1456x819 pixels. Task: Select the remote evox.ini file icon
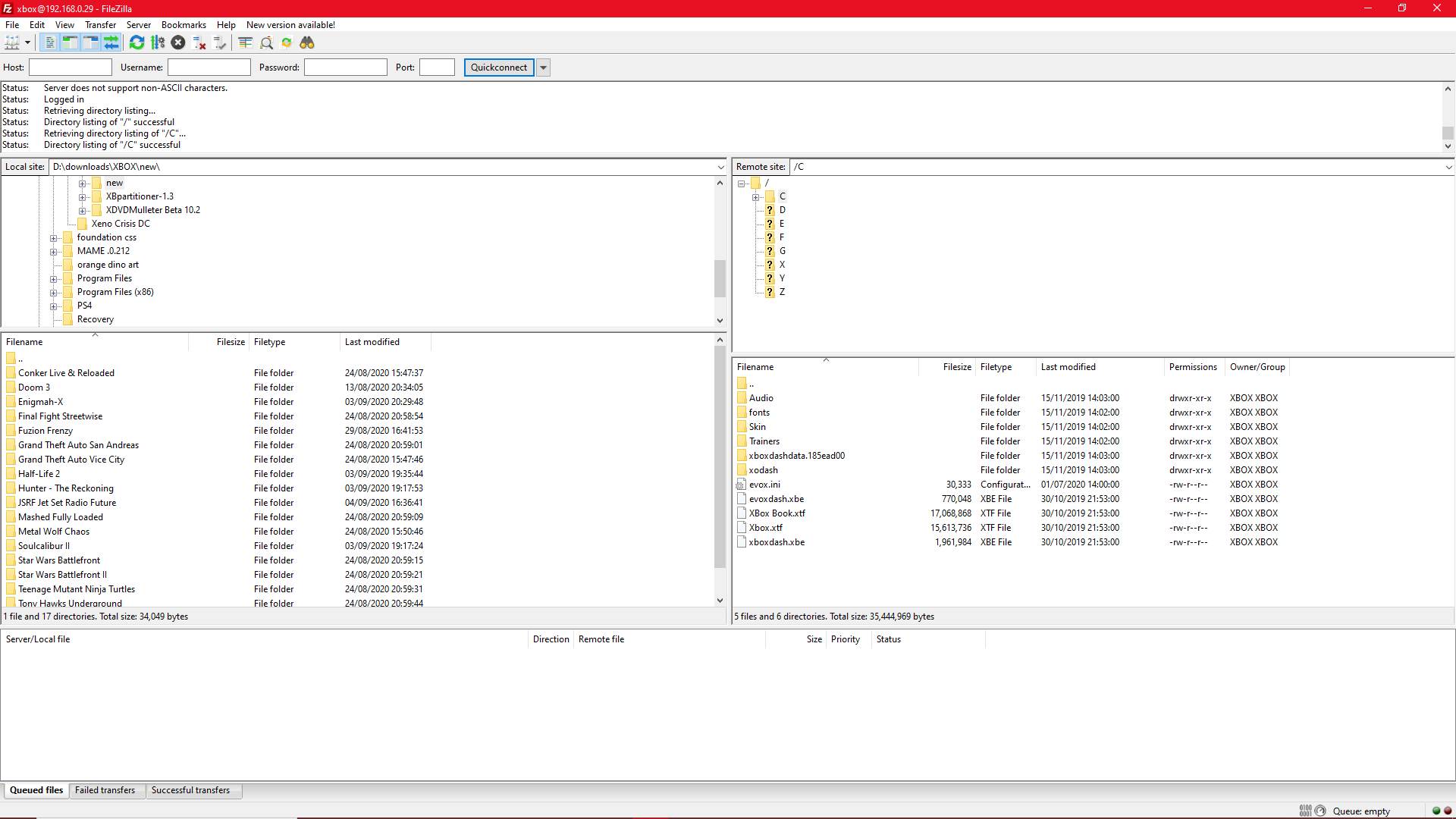point(742,485)
